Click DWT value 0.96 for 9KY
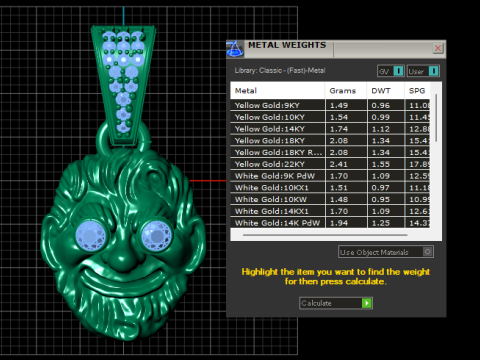Image resolution: width=480 pixels, height=360 pixels. pos(381,105)
